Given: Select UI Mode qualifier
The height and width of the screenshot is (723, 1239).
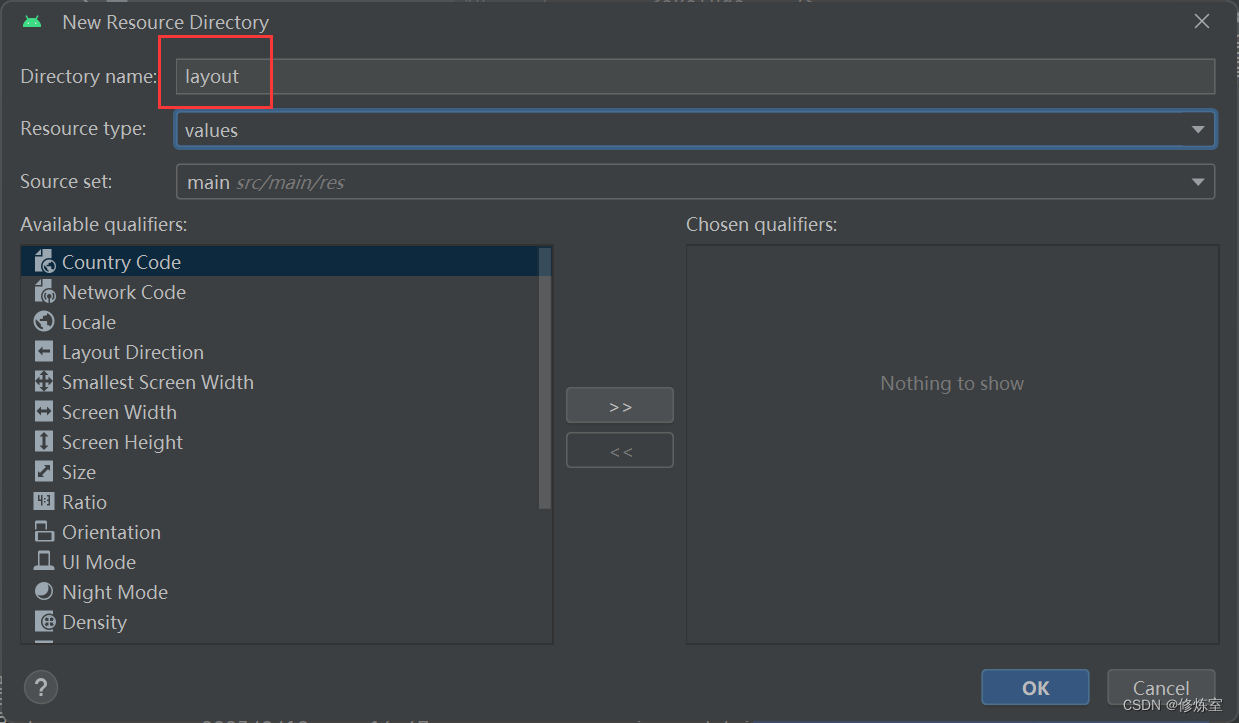Looking at the screenshot, I should [280, 562].
